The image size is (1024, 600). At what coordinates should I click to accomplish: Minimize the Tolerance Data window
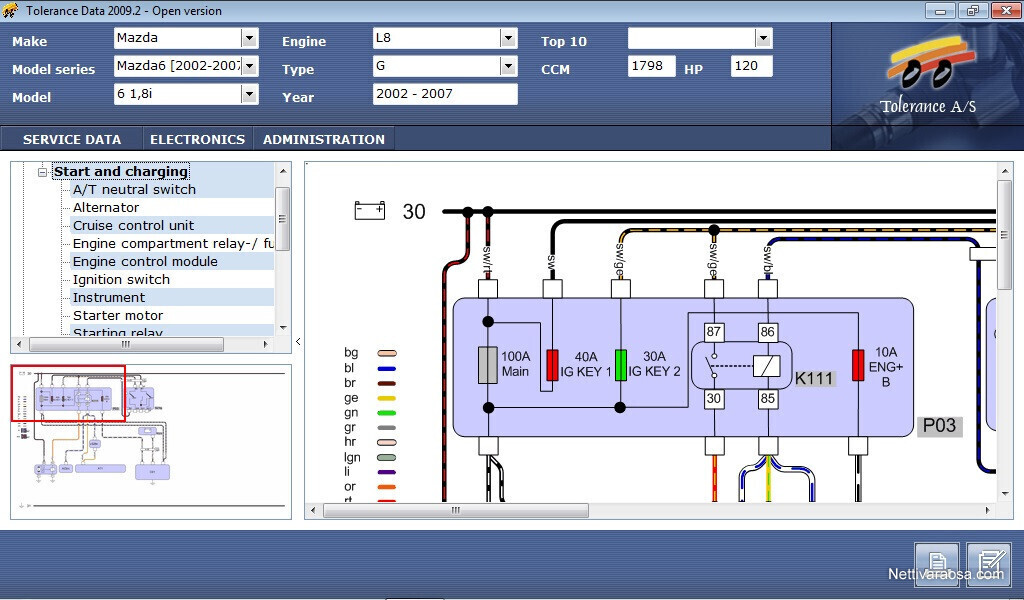click(940, 11)
